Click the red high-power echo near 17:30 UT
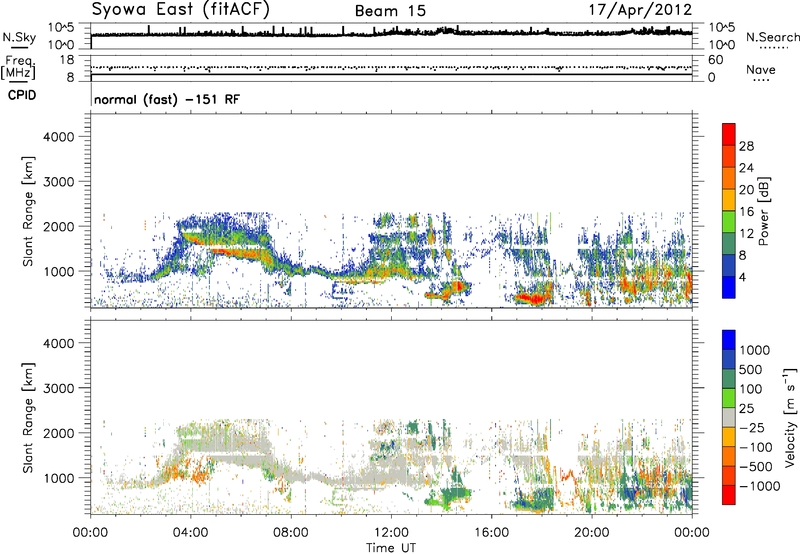The image size is (800, 554). 531,298
